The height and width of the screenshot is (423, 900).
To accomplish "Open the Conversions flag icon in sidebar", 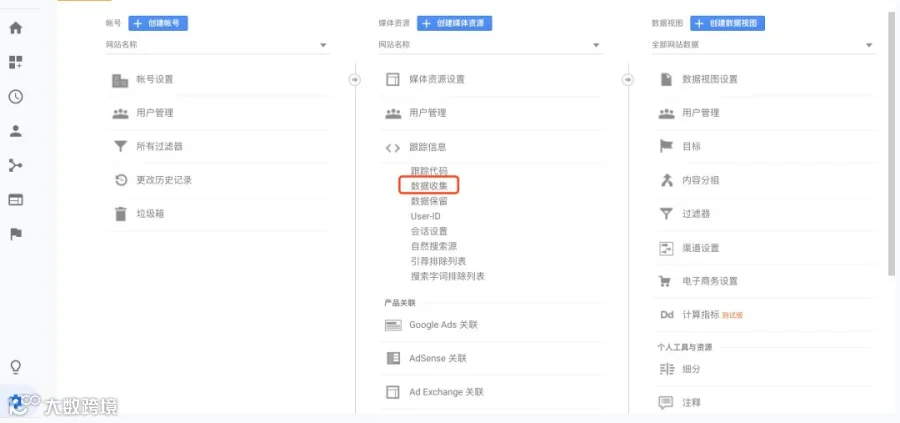I will coord(15,234).
